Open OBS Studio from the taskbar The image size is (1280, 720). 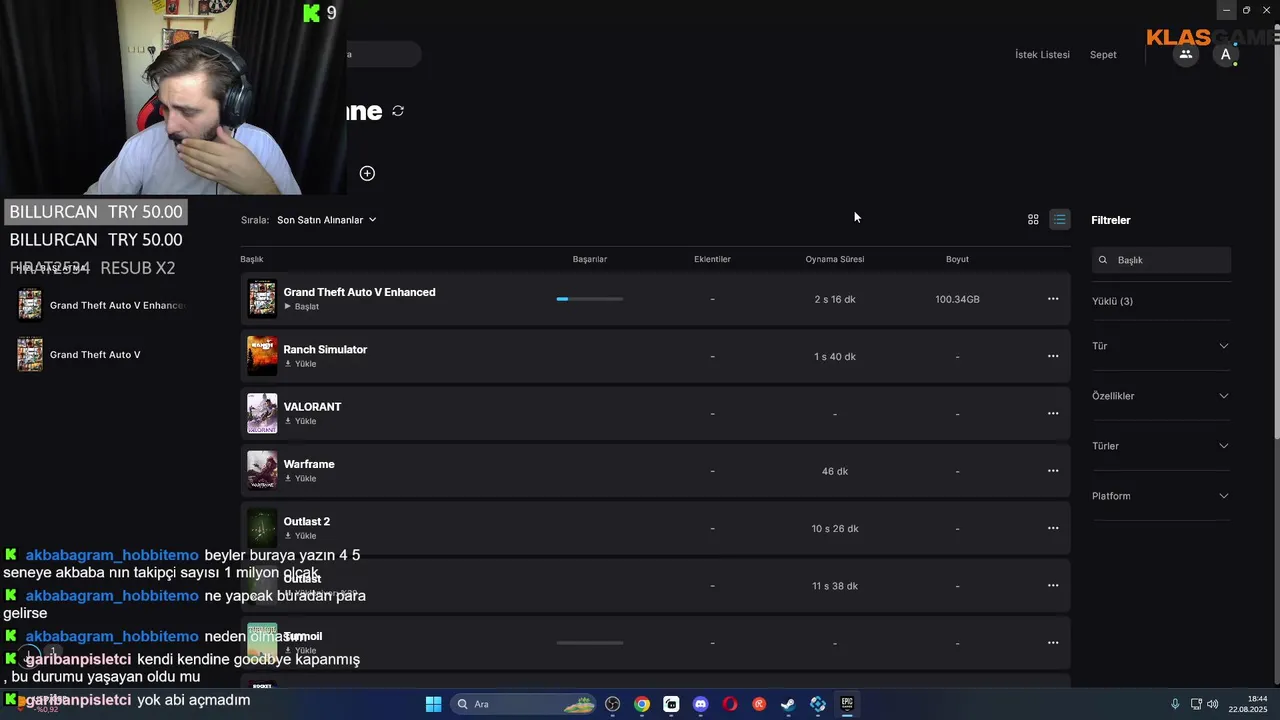(613, 704)
